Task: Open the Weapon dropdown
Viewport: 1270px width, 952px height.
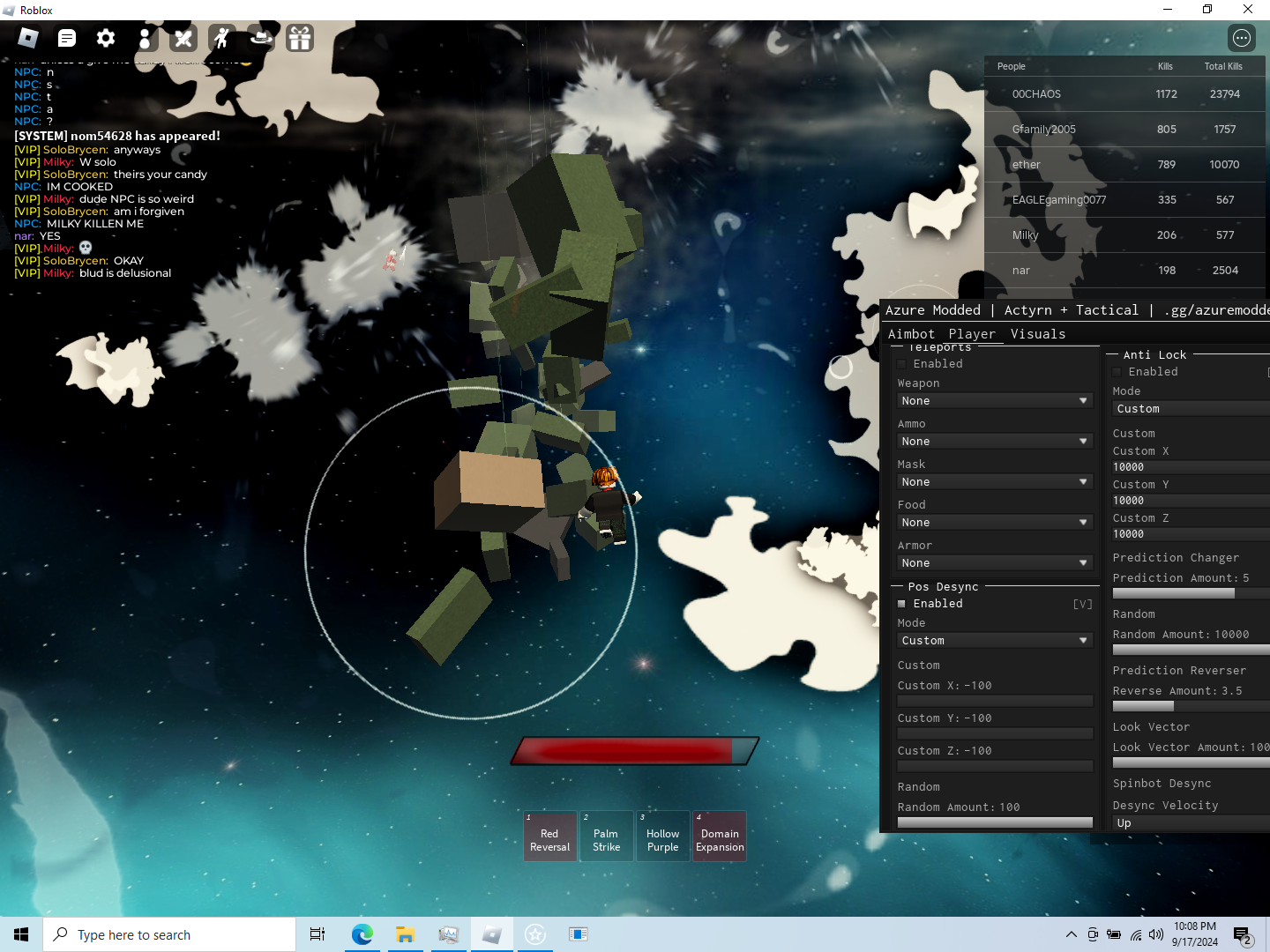Action: [x=995, y=401]
